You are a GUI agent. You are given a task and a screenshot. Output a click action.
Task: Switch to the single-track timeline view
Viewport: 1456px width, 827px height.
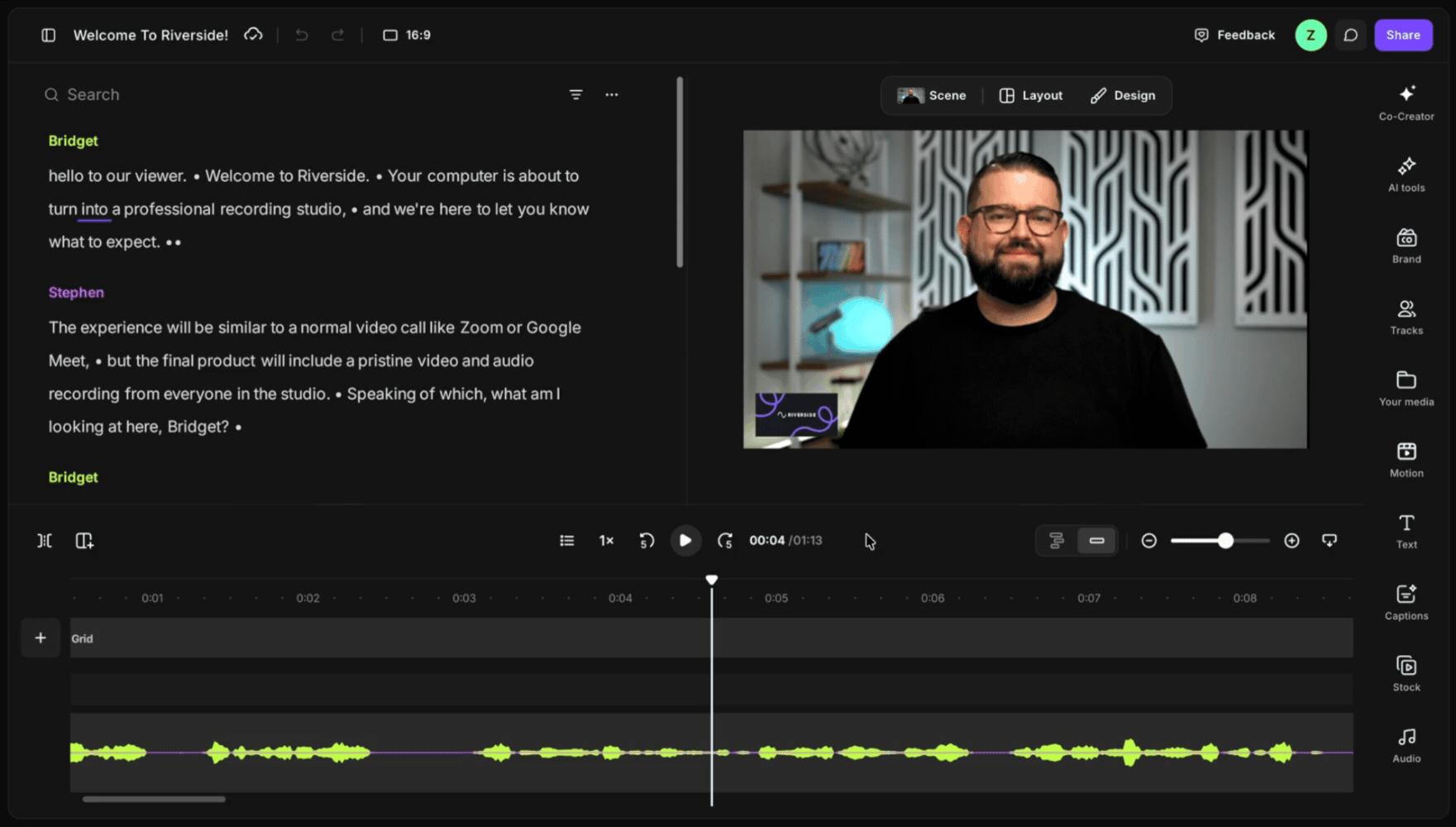pos(1096,540)
